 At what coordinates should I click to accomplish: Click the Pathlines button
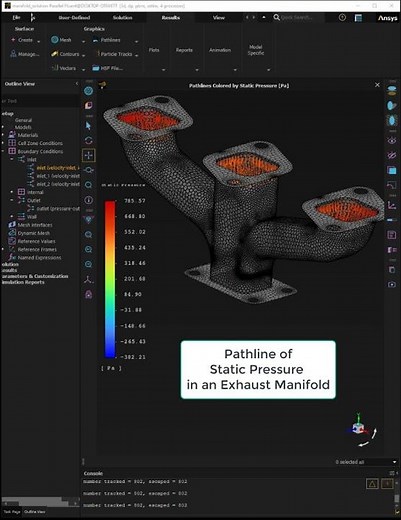107,40
